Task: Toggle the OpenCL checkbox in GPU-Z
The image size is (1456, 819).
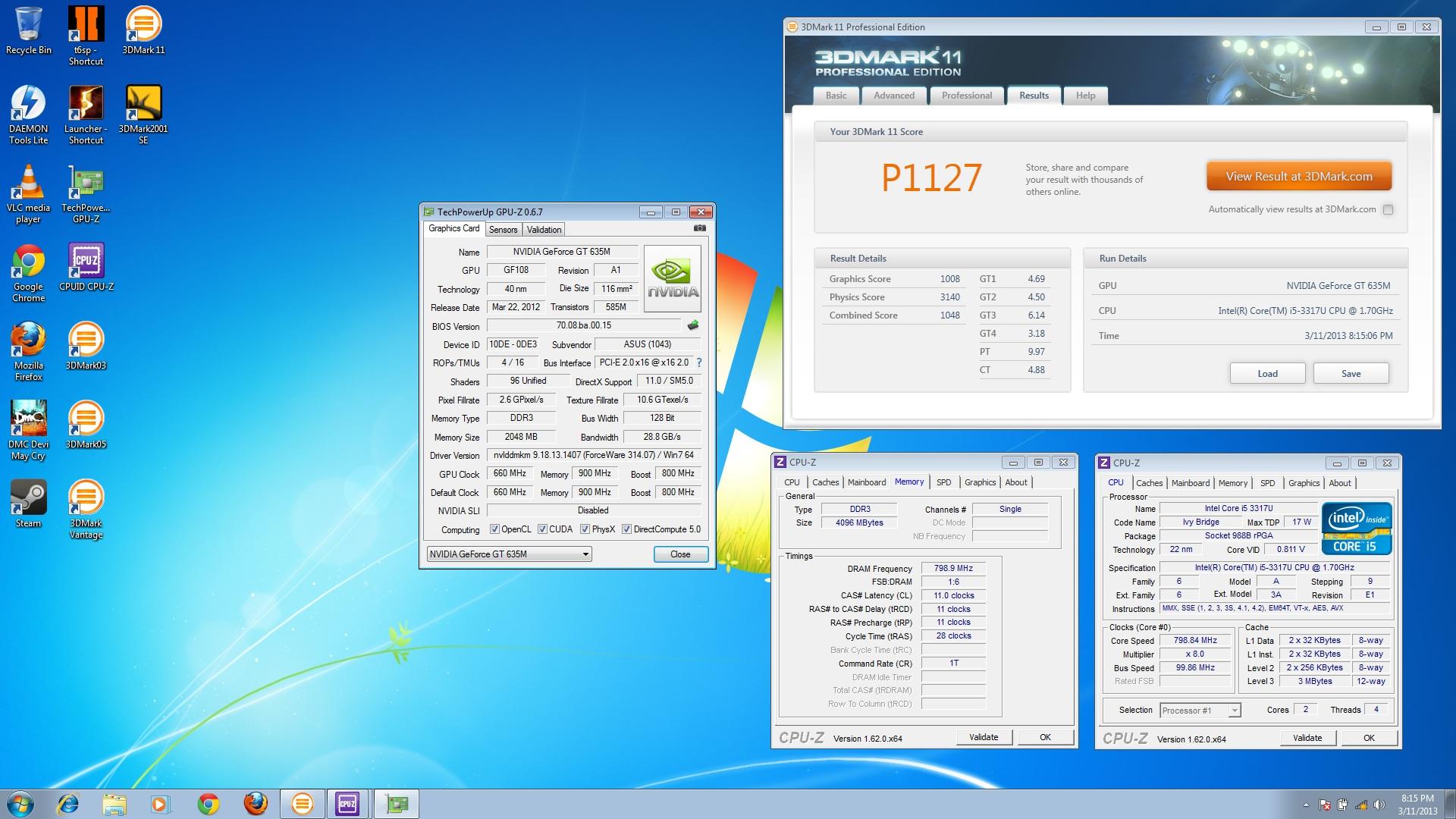Action: click(494, 529)
